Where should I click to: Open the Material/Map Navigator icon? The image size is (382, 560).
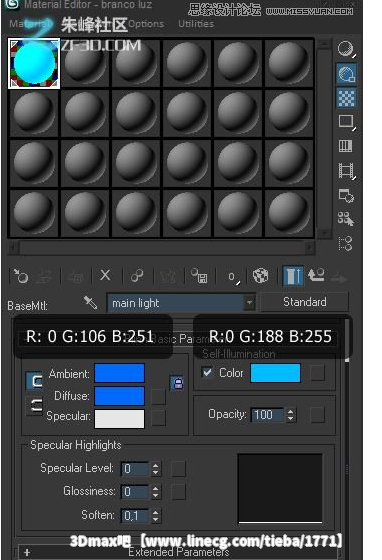pyautogui.click(x=345, y=244)
